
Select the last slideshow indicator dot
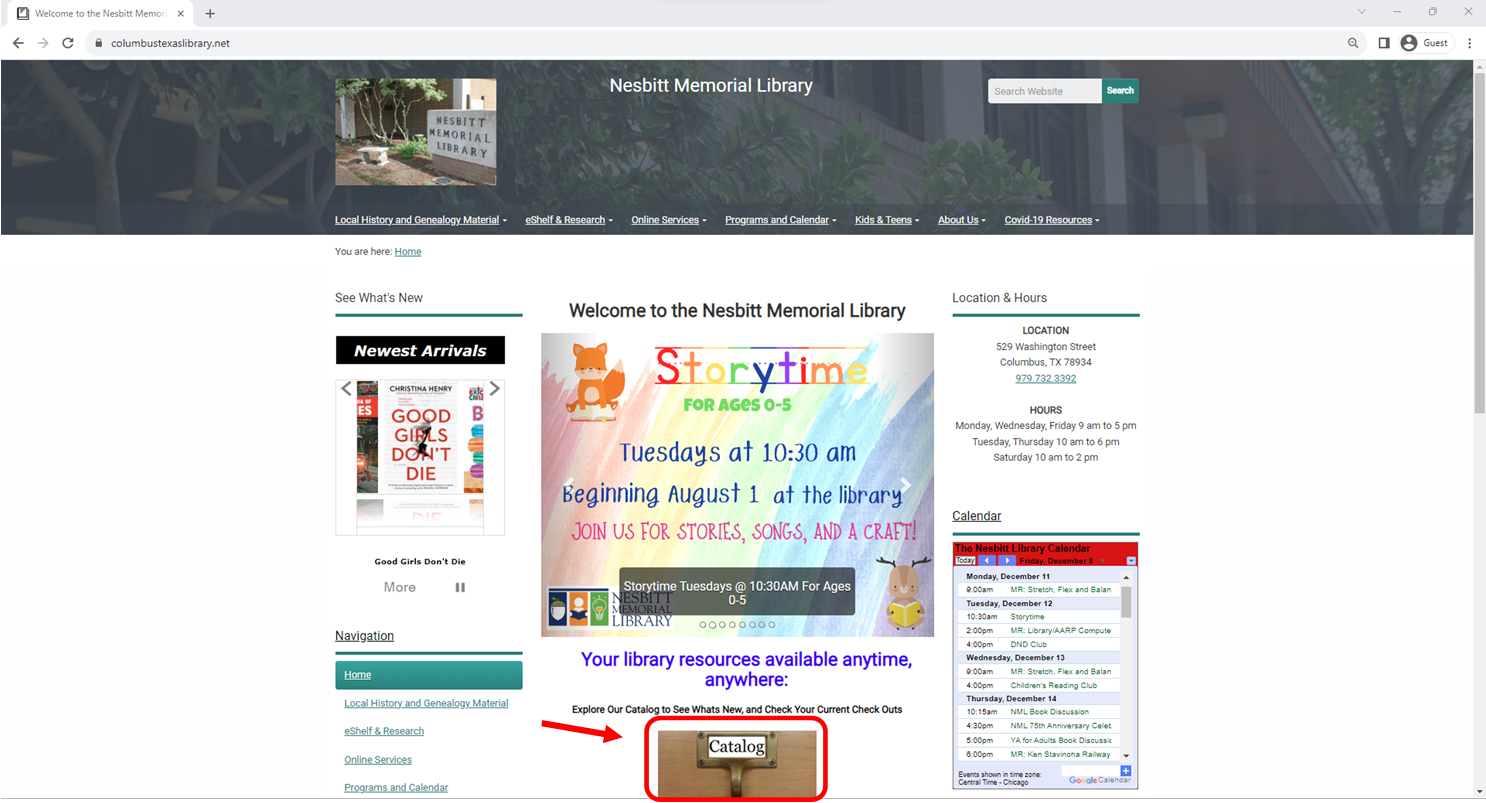point(771,625)
